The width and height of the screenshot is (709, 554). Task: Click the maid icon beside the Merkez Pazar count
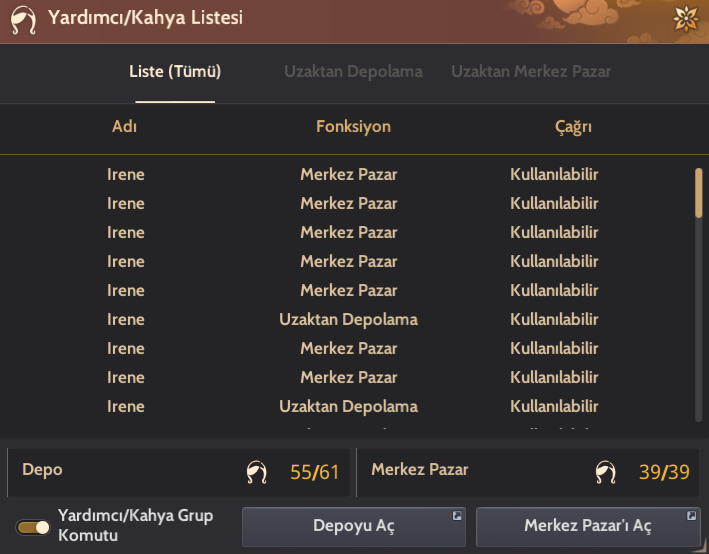605,472
